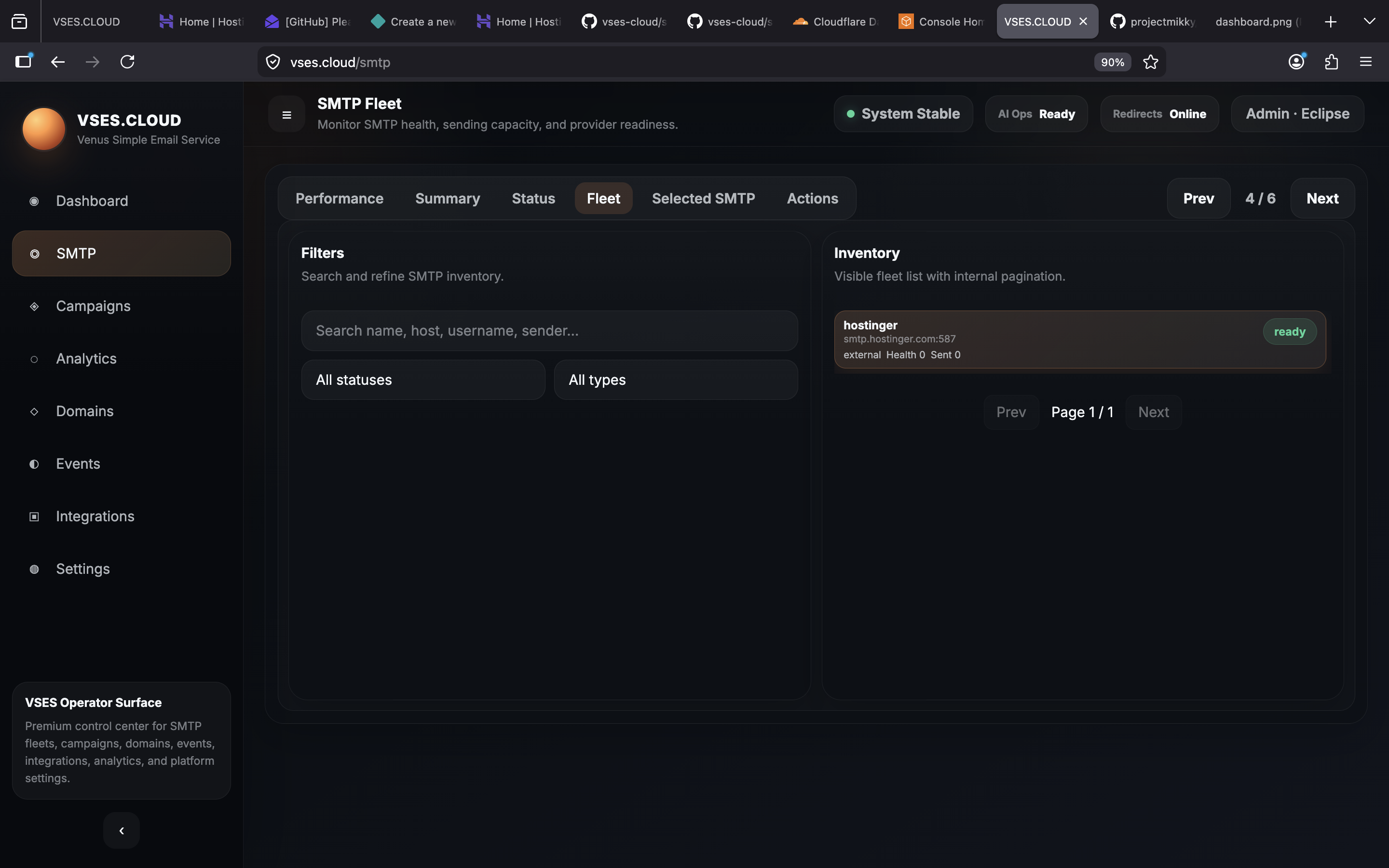The width and height of the screenshot is (1389, 868).
Task: Click the Page 1 / 1 label
Action: (x=1082, y=412)
